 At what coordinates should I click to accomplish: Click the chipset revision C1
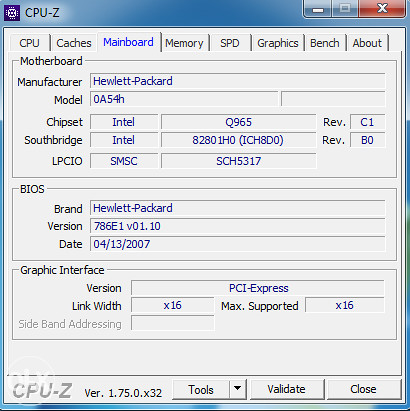[367, 122]
